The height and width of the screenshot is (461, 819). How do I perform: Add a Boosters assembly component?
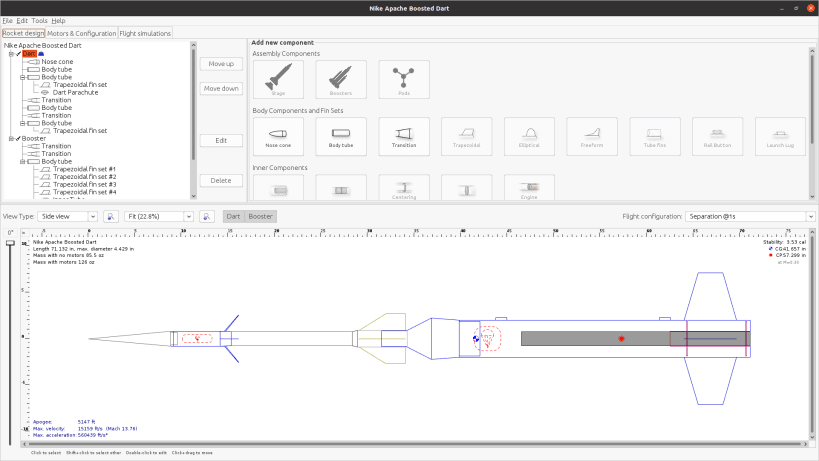(x=341, y=79)
